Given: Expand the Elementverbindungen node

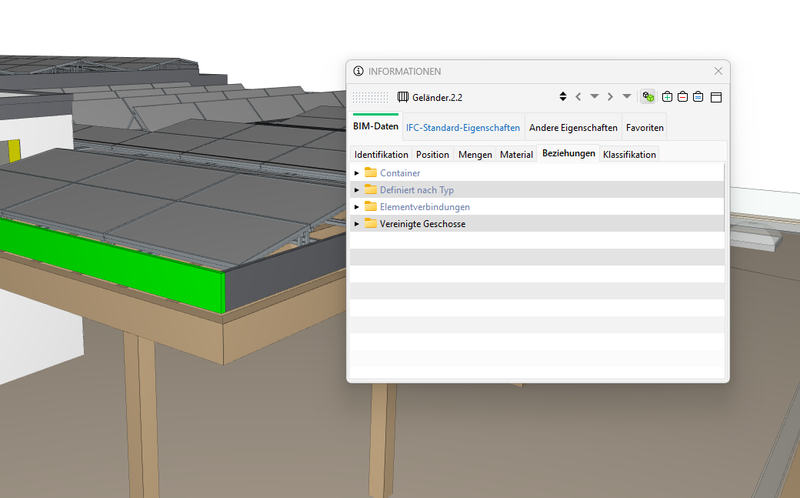Looking at the screenshot, I should click(357, 207).
